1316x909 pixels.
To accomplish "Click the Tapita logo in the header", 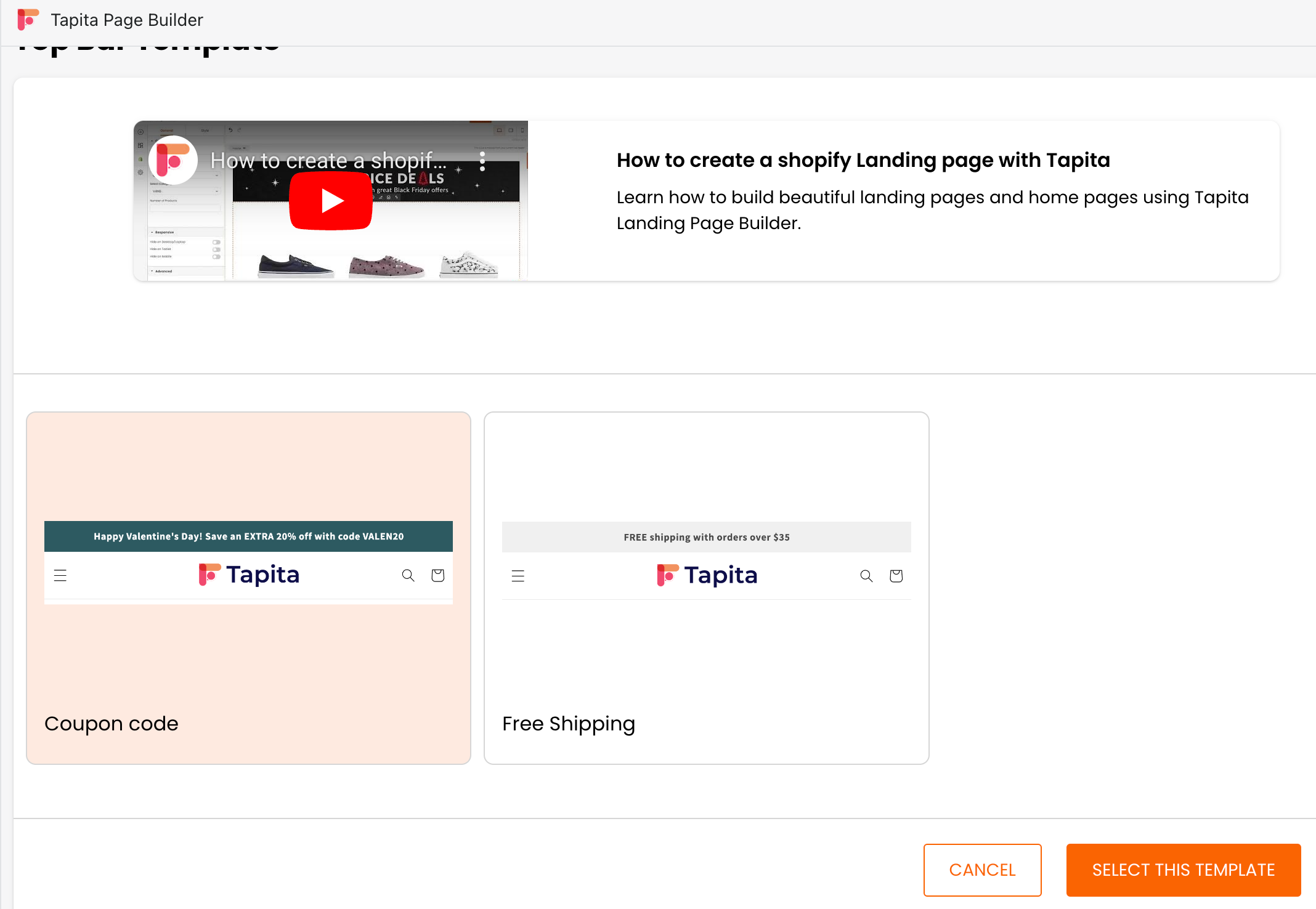I will point(28,20).
